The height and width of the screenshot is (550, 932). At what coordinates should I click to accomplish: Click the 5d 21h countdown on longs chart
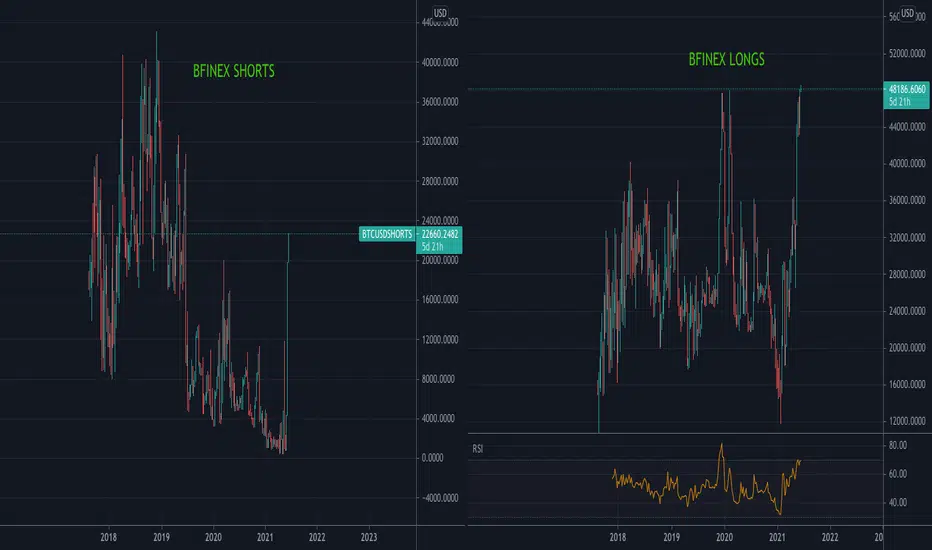pos(899,102)
